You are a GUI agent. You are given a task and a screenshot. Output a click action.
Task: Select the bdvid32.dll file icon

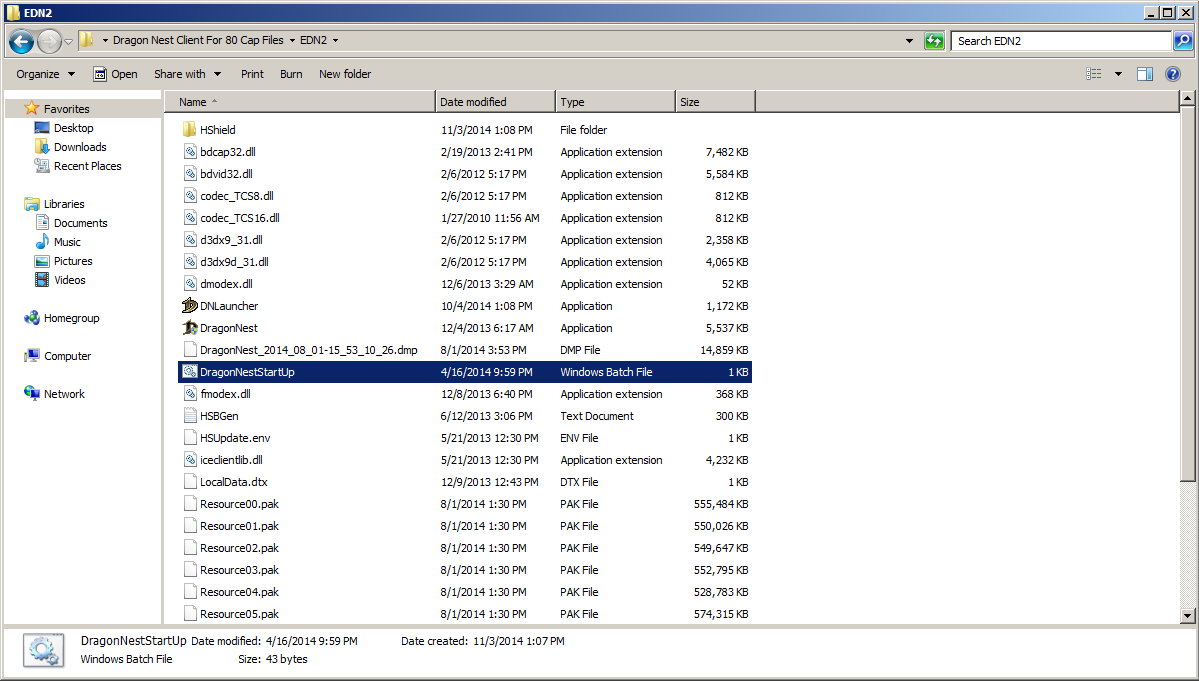(190, 174)
